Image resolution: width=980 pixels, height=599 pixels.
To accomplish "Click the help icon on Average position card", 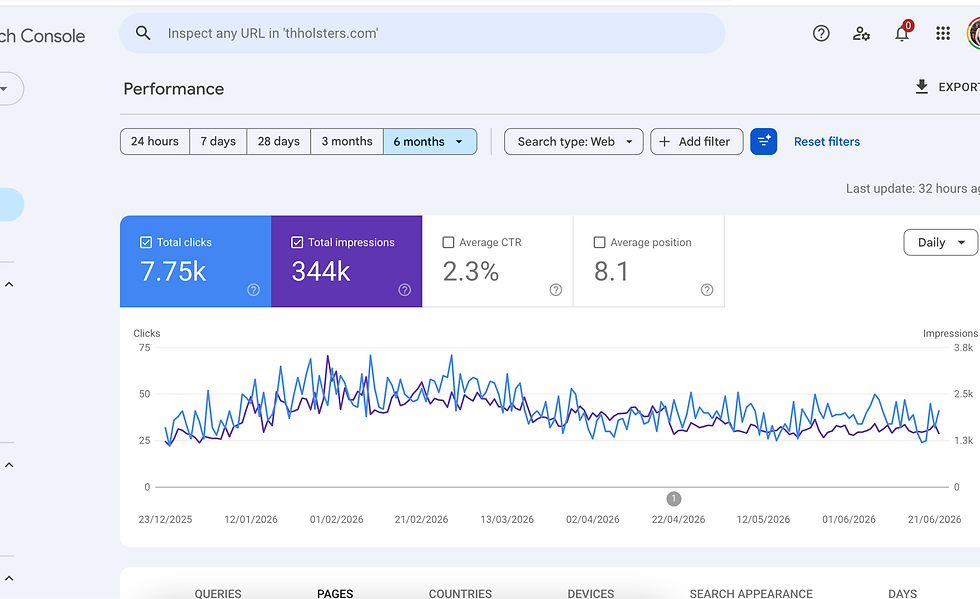I will click(x=707, y=289).
